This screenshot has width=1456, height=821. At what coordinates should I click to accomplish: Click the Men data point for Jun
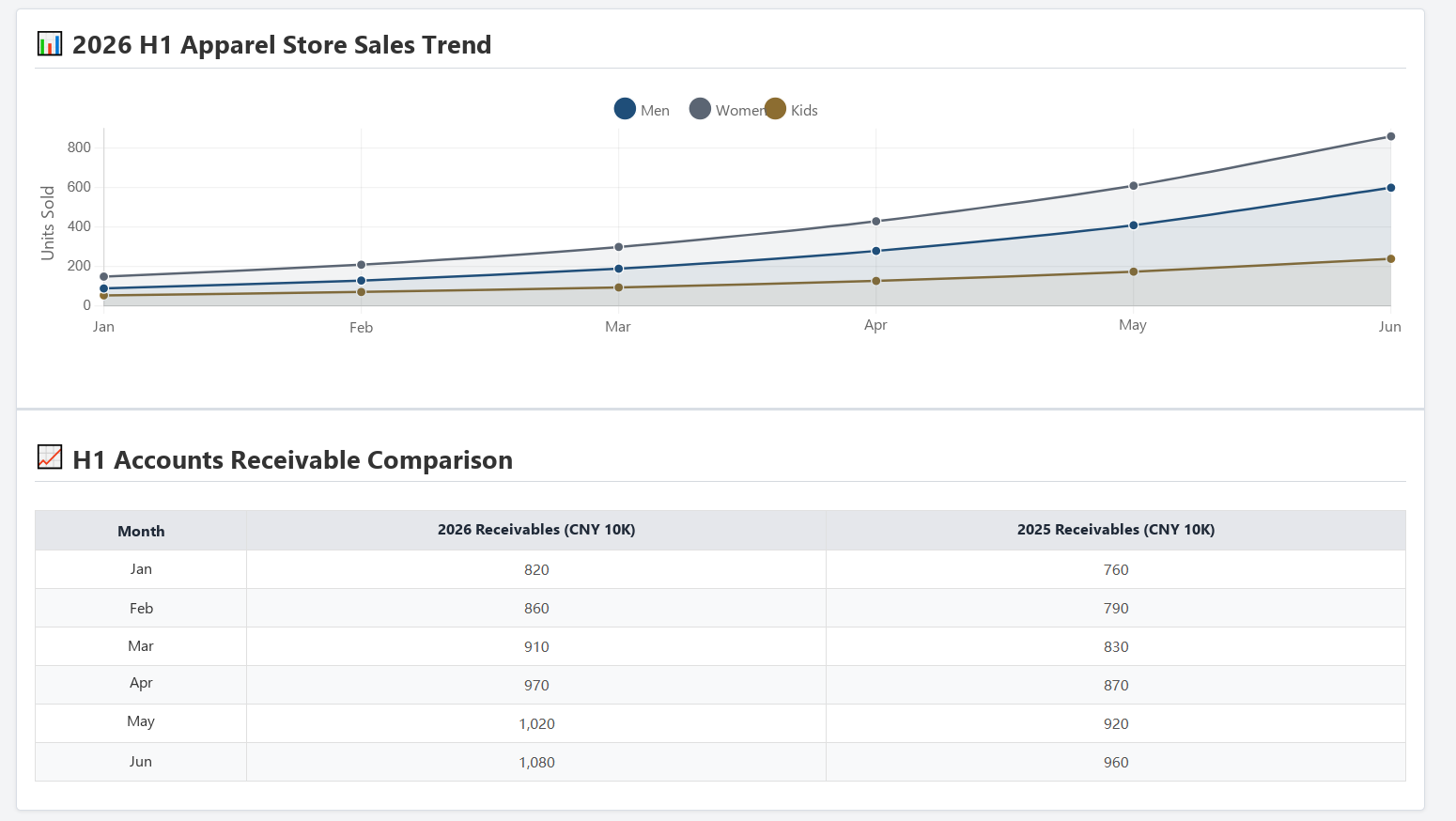1390,188
